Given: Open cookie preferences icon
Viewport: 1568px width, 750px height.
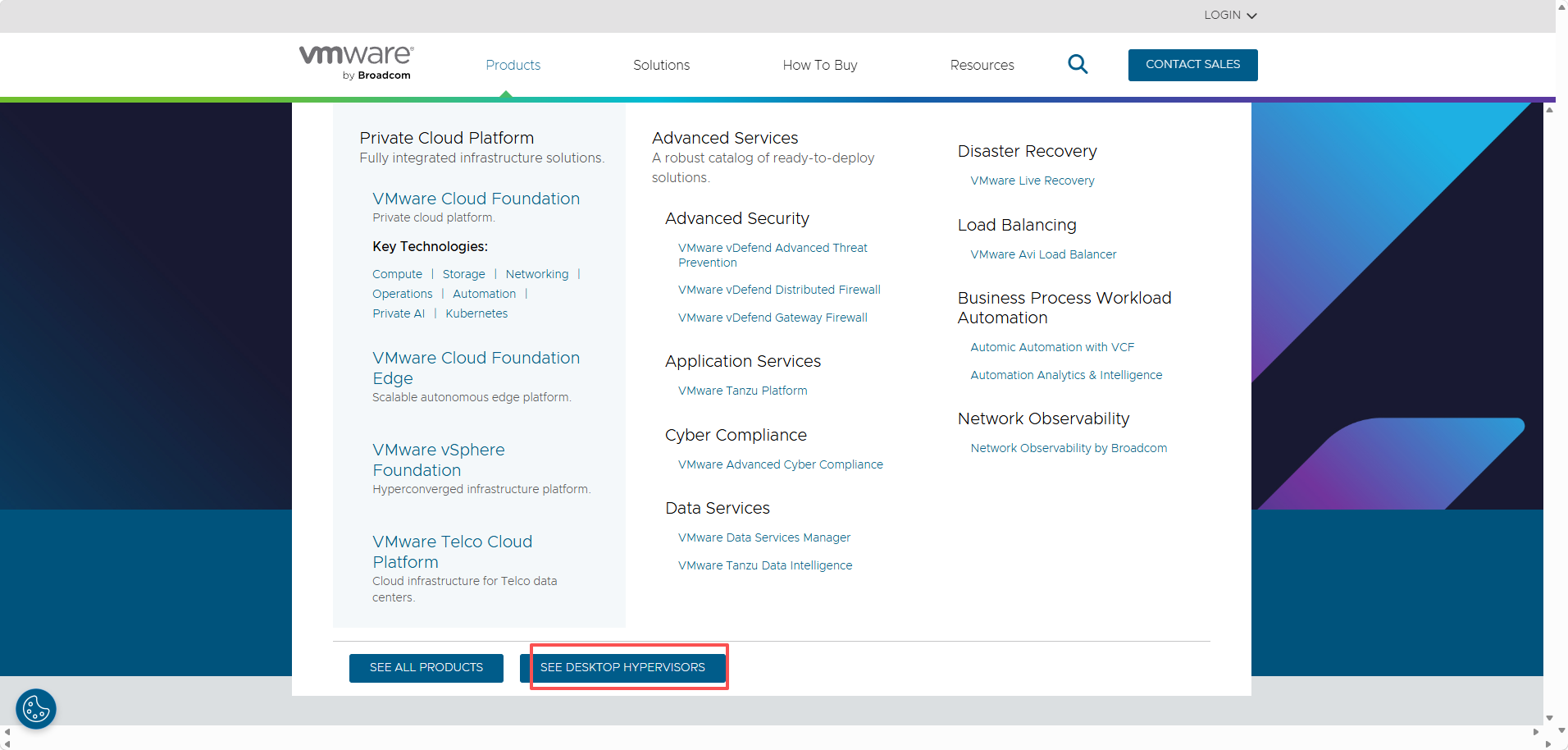Looking at the screenshot, I should [x=36, y=709].
